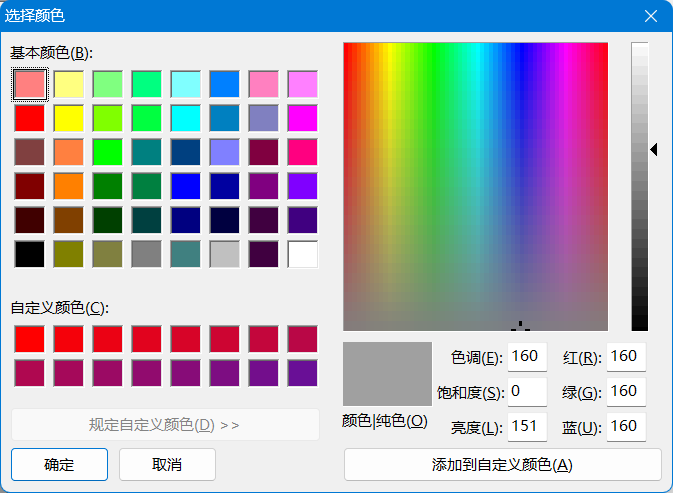The height and width of the screenshot is (493, 673).
Task: Click inside the vertical brightness gradient bar
Action: click(640, 187)
